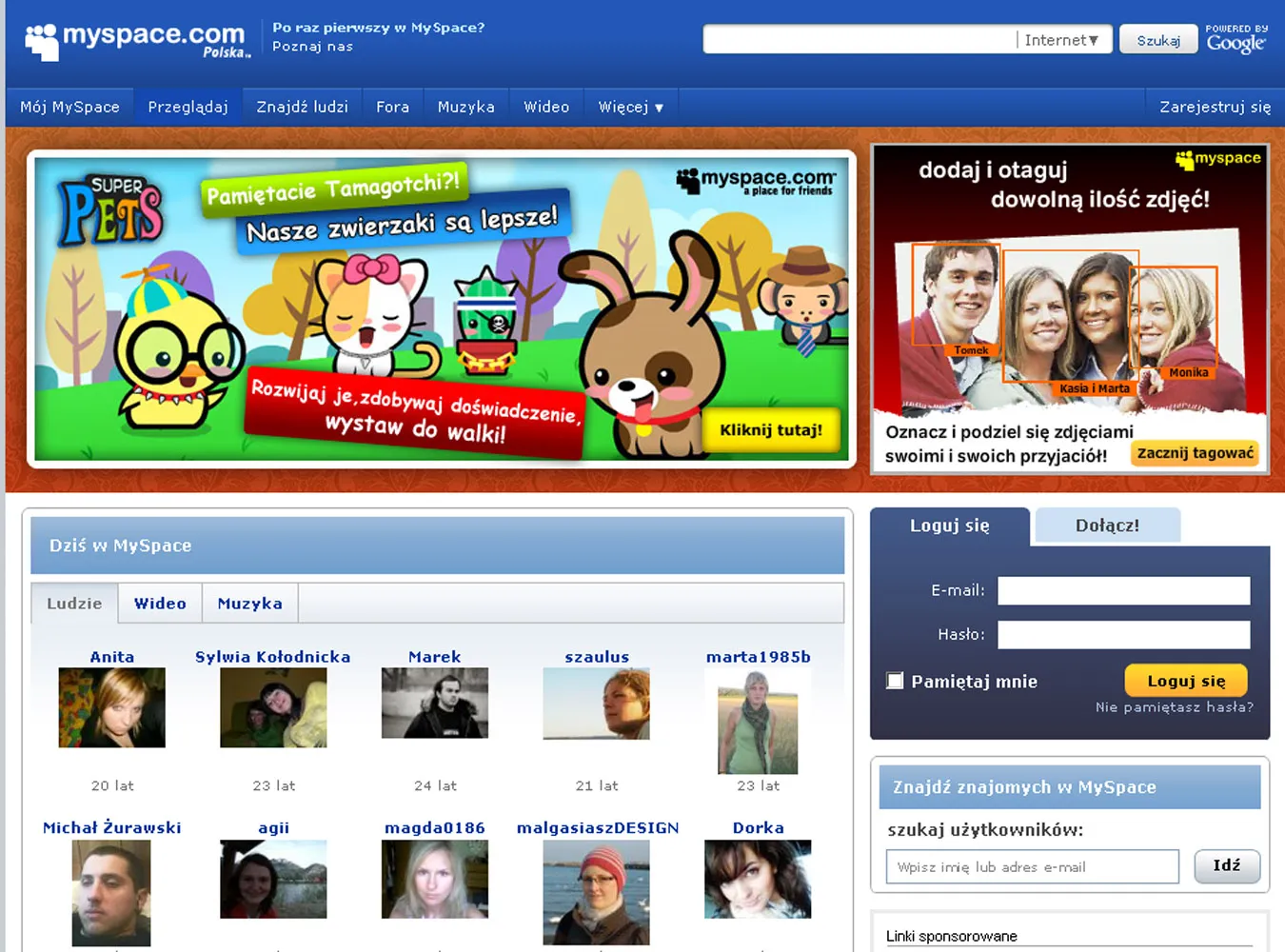Image resolution: width=1285 pixels, height=952 pixels.
Task: Click the Szukaj search button
Action: coord(1158,39)
